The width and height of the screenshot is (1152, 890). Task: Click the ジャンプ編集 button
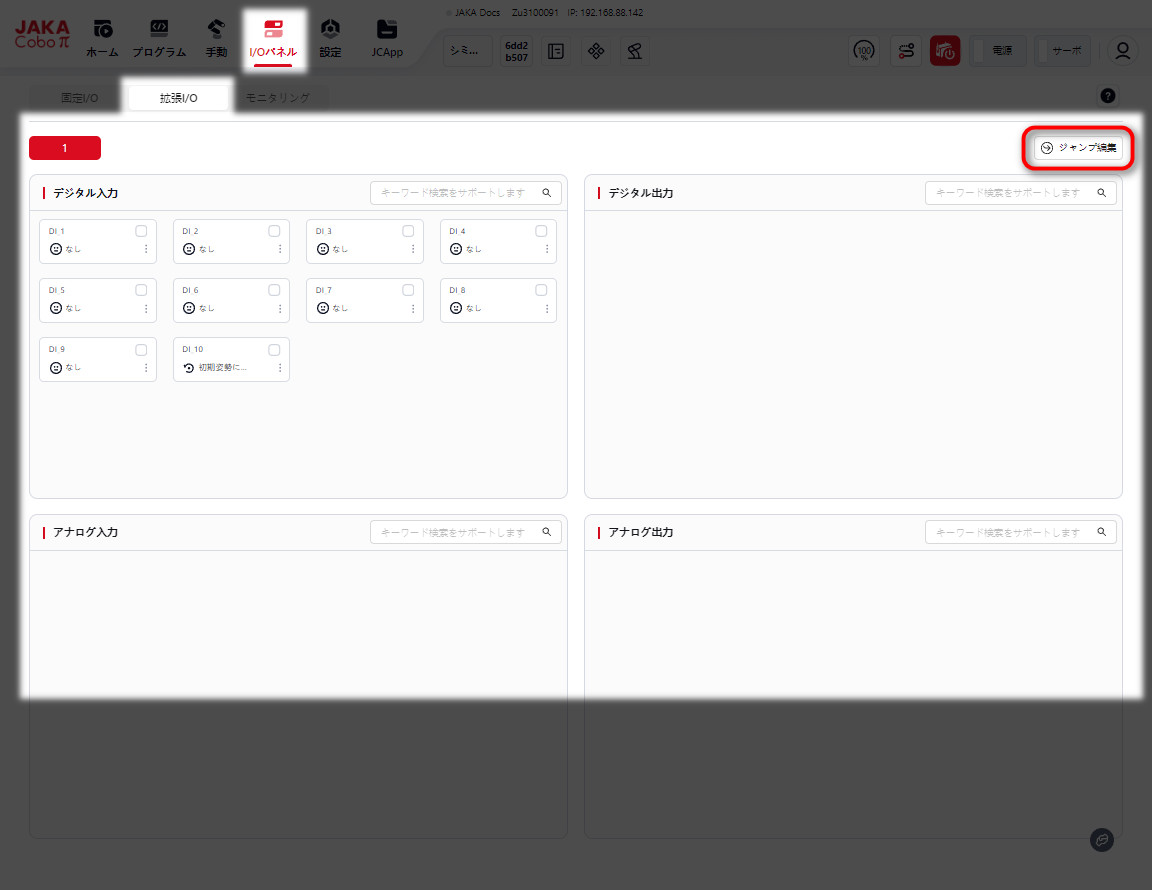click(1078, 148)
